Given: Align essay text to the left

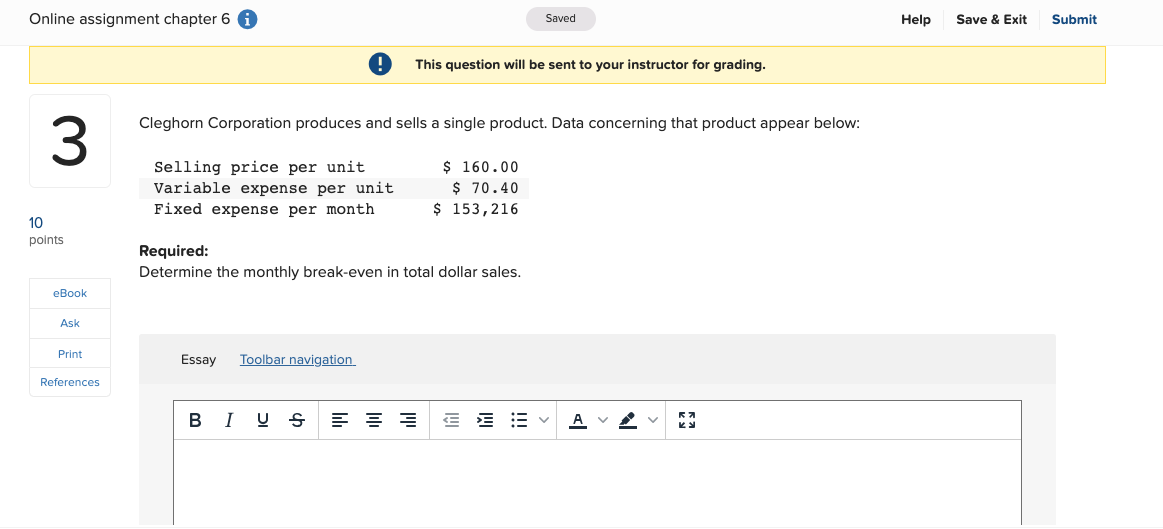Looking at the screenshot, I should pos(340,421).
